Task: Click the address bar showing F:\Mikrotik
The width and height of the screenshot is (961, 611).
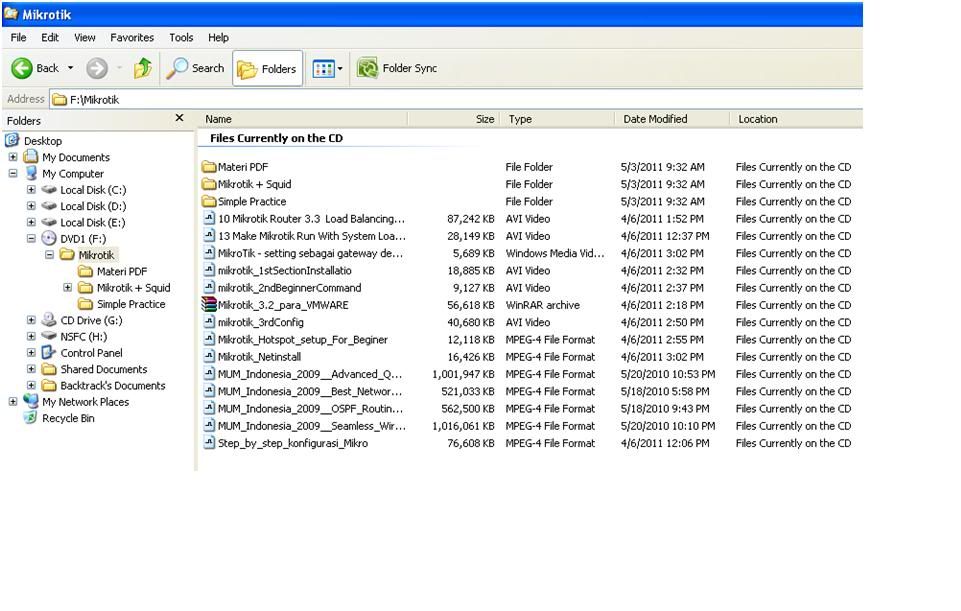Action: [456, 99]
